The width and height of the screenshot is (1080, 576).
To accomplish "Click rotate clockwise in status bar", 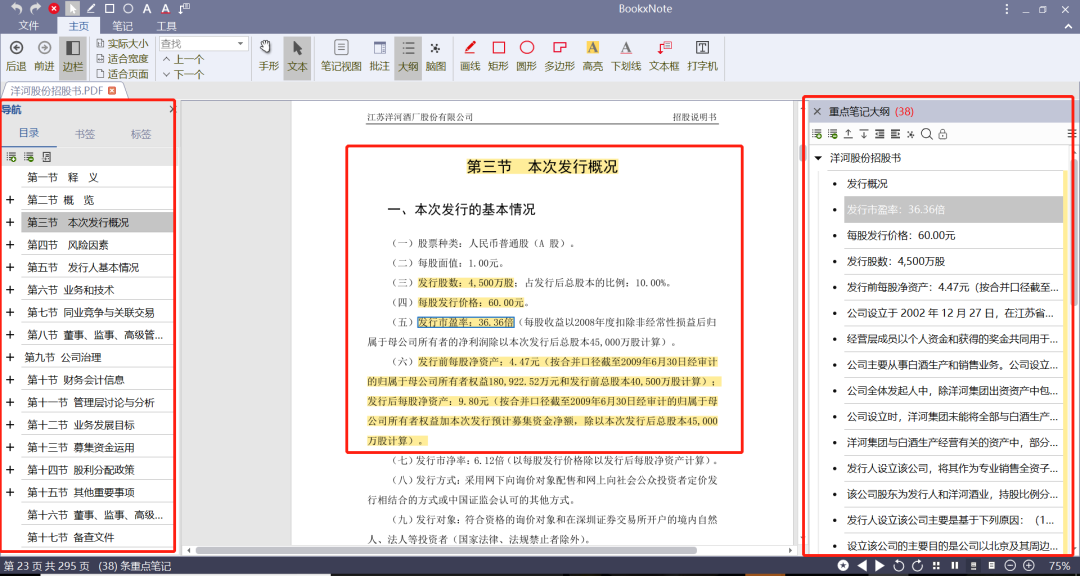I will (x=917, y=566).
